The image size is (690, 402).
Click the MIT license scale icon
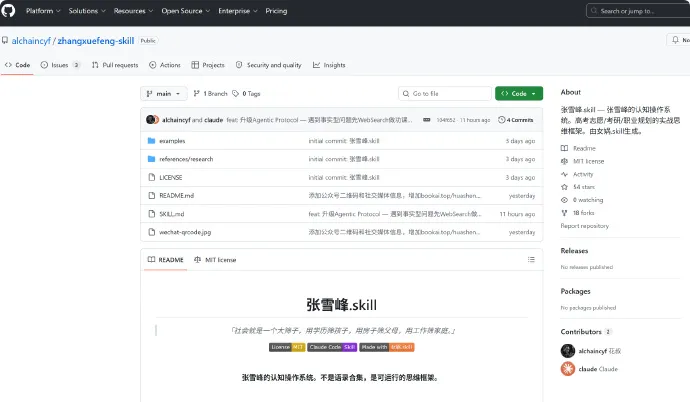coord(565,161)
